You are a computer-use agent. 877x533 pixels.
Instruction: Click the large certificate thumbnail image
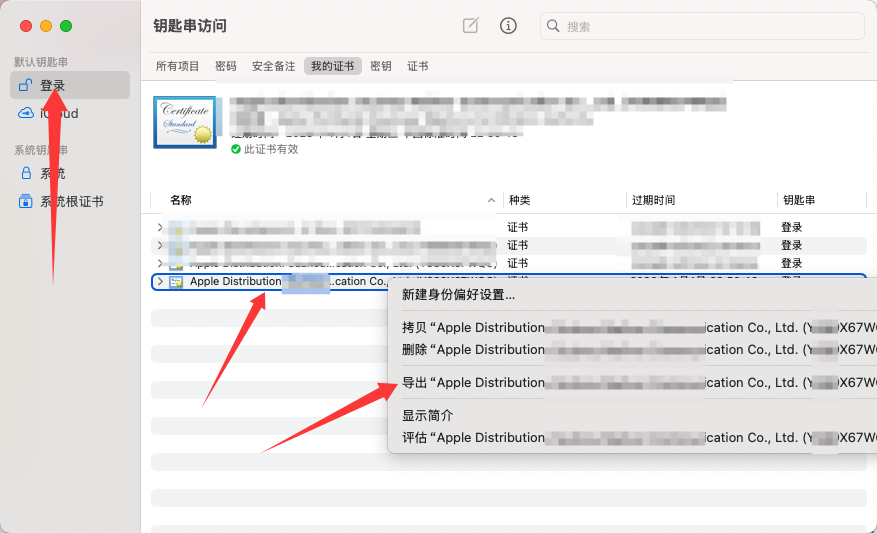point(184,122)
